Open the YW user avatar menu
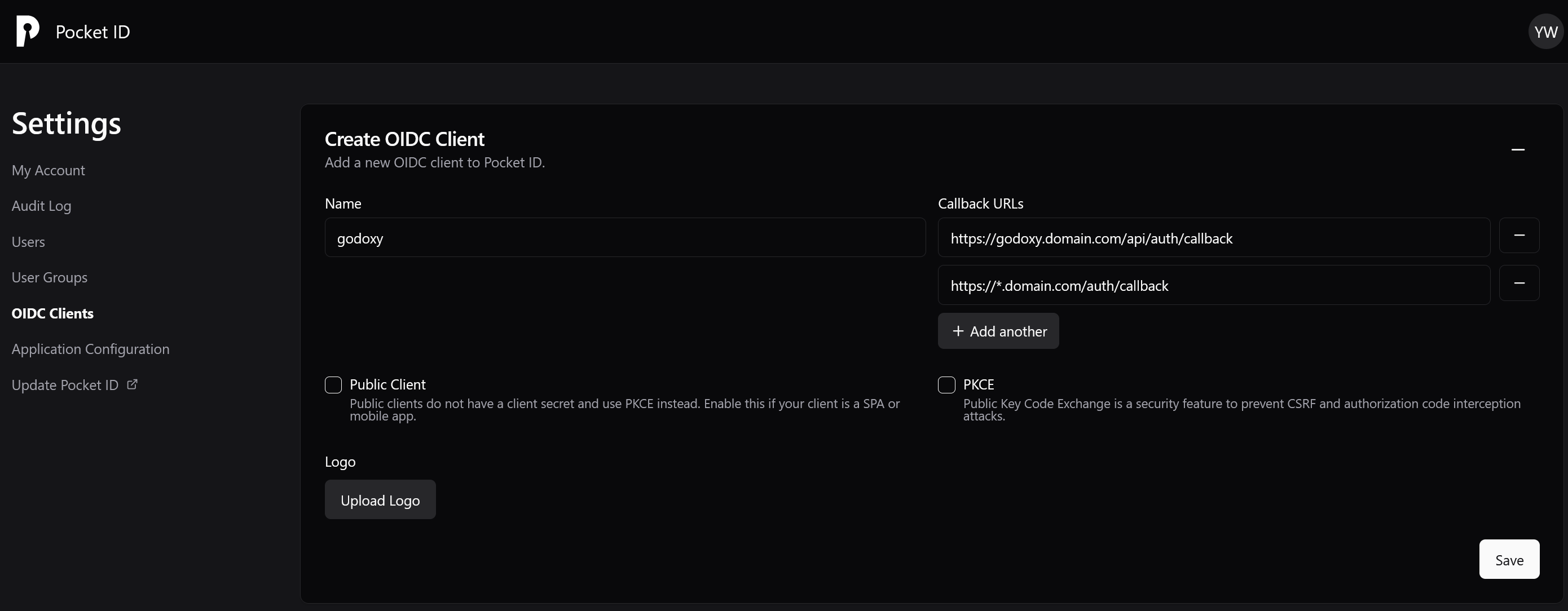The width and height of the screenshot is (1568, 611). coord(1545,32)
